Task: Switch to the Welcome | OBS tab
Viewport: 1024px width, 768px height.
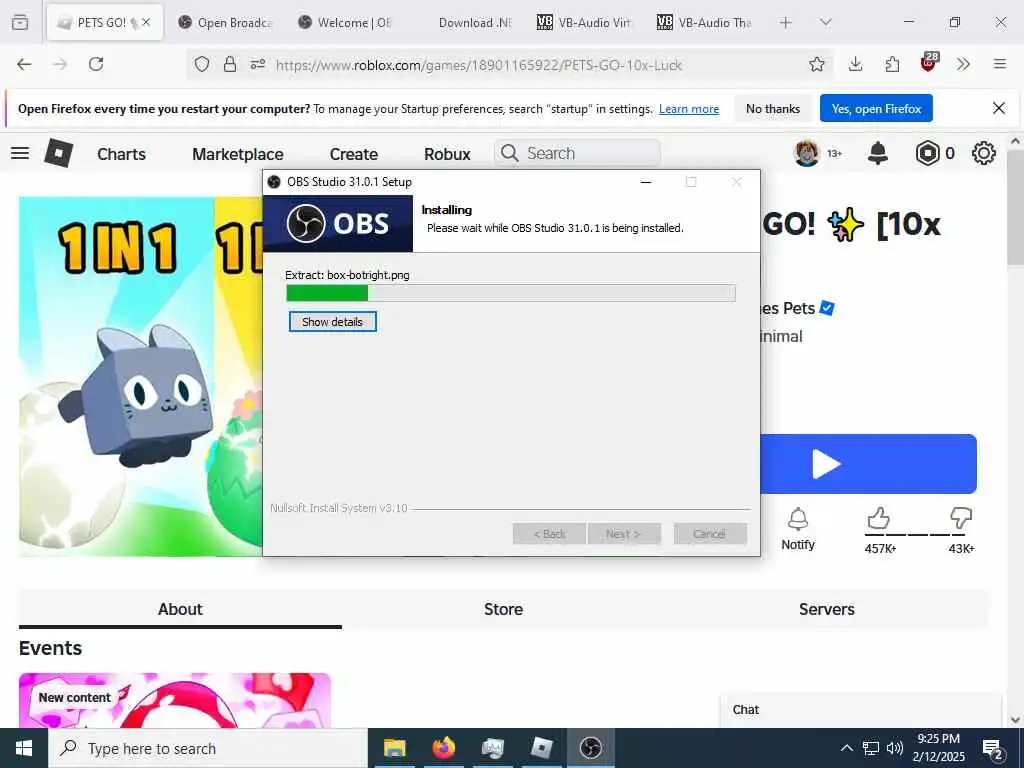Action: [345, 22]
